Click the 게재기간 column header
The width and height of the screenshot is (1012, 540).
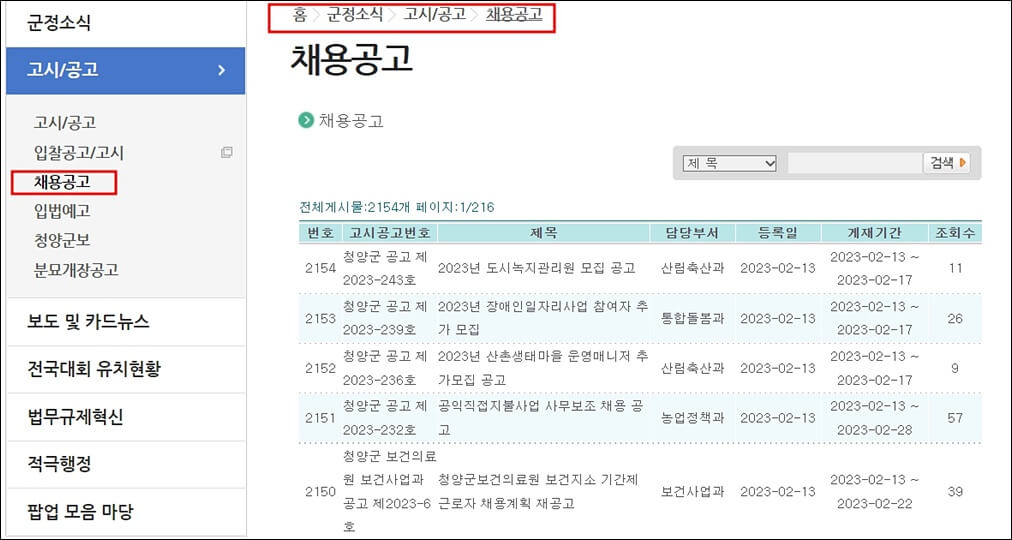875,233
